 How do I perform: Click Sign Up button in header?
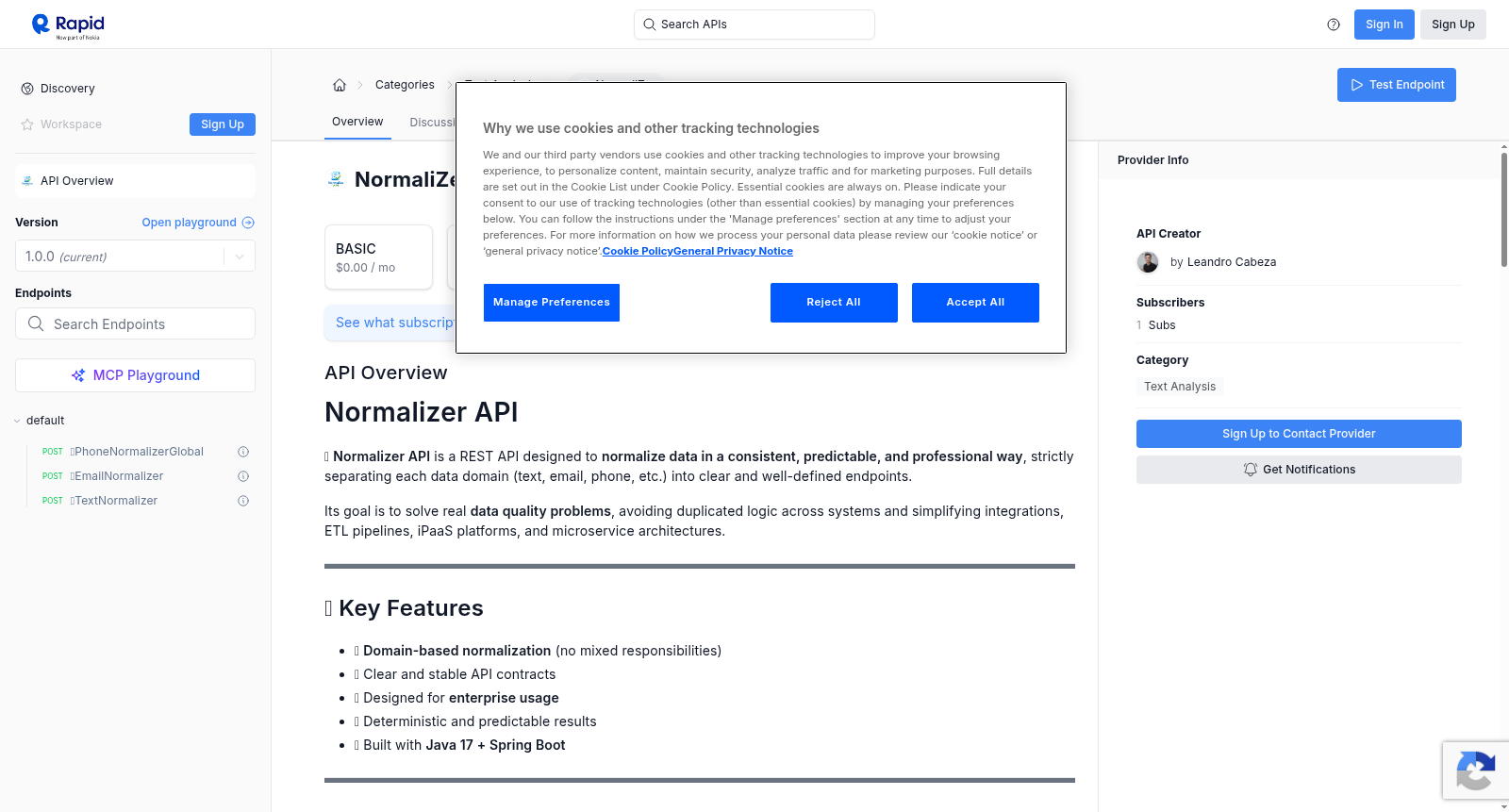(x=1452, y=25)
